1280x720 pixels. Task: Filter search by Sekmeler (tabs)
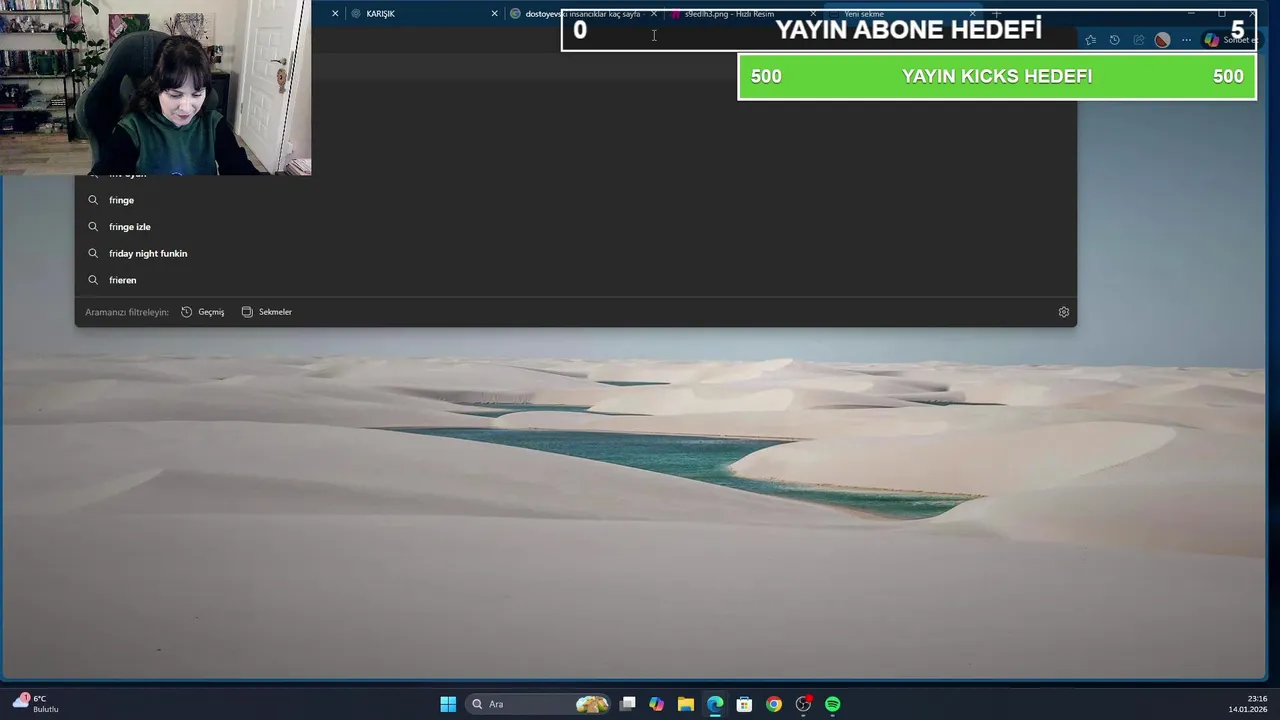[267, 312]
